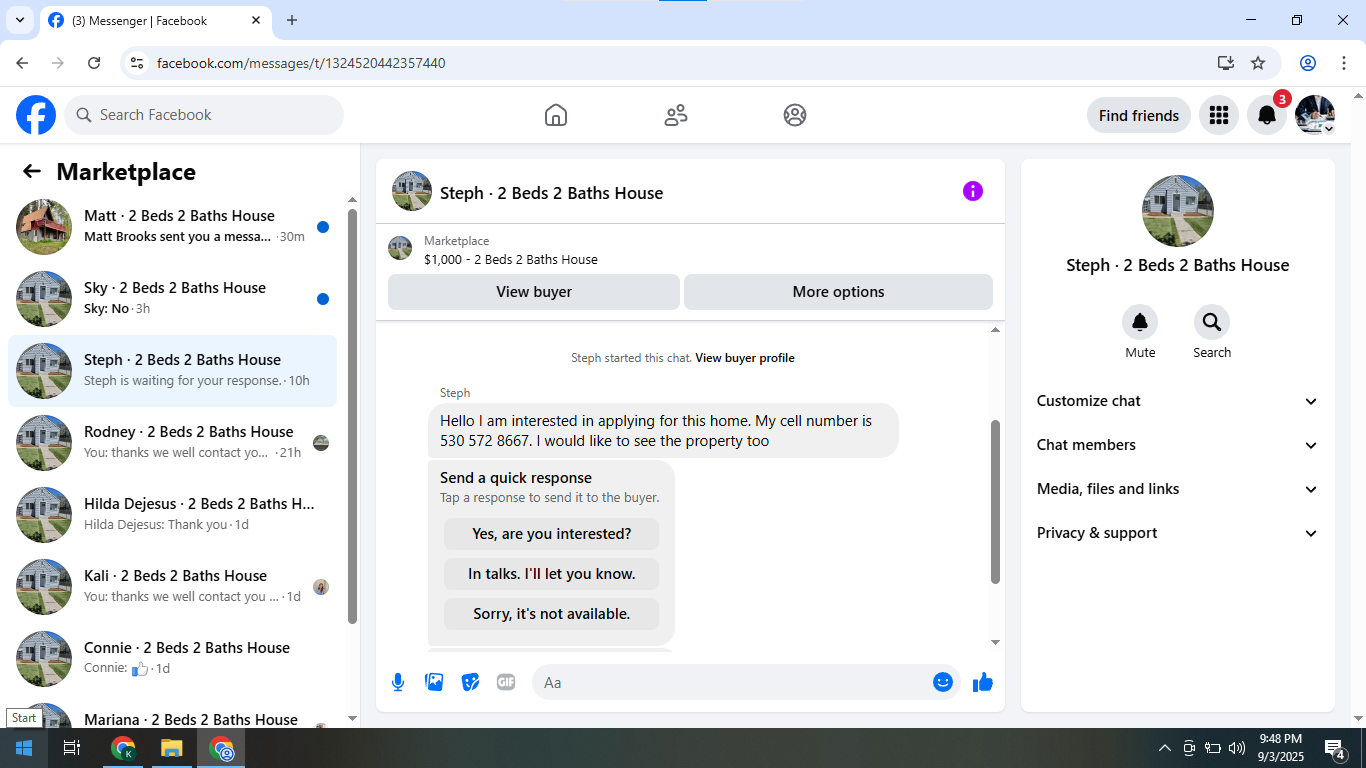Screen dimensions: 1366x768
Task: Click the Find friends button
Action: coord(1139,115)
